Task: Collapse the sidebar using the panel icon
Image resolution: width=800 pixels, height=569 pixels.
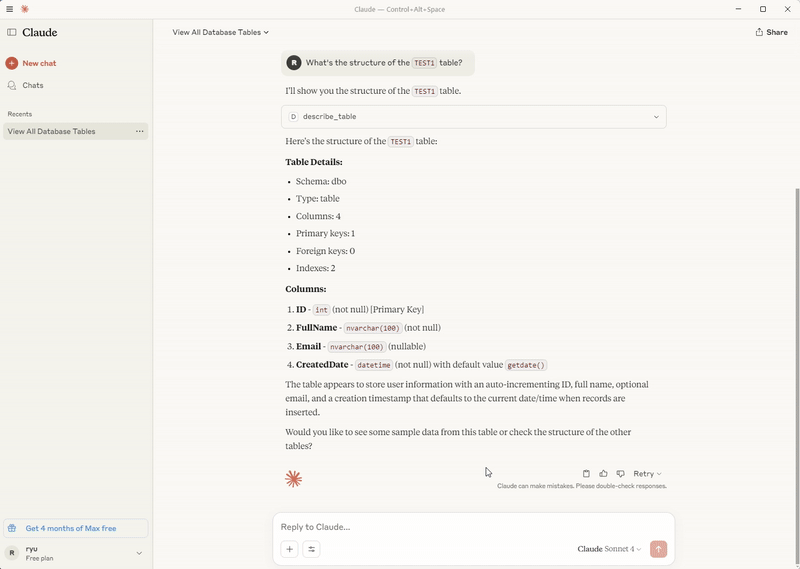Action: [x=11, y=32]
